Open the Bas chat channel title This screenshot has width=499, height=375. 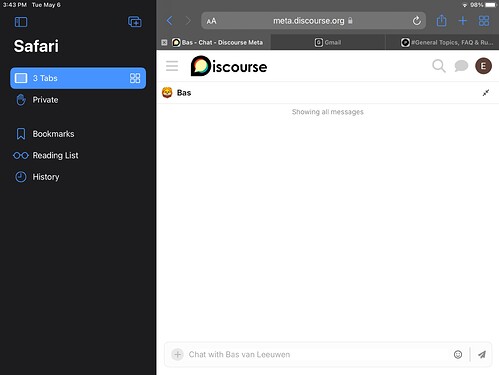coord(184,93)
